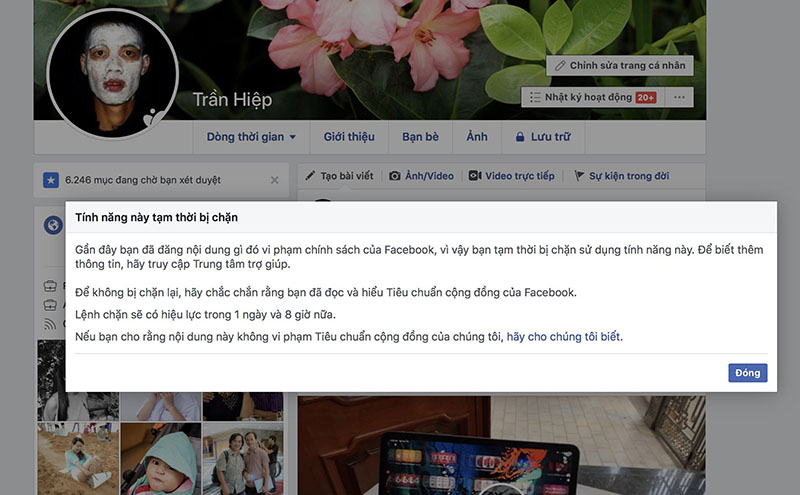The image size is (800, 495).
Task: Open the three-dot more options button
Action: click(679, 97)
